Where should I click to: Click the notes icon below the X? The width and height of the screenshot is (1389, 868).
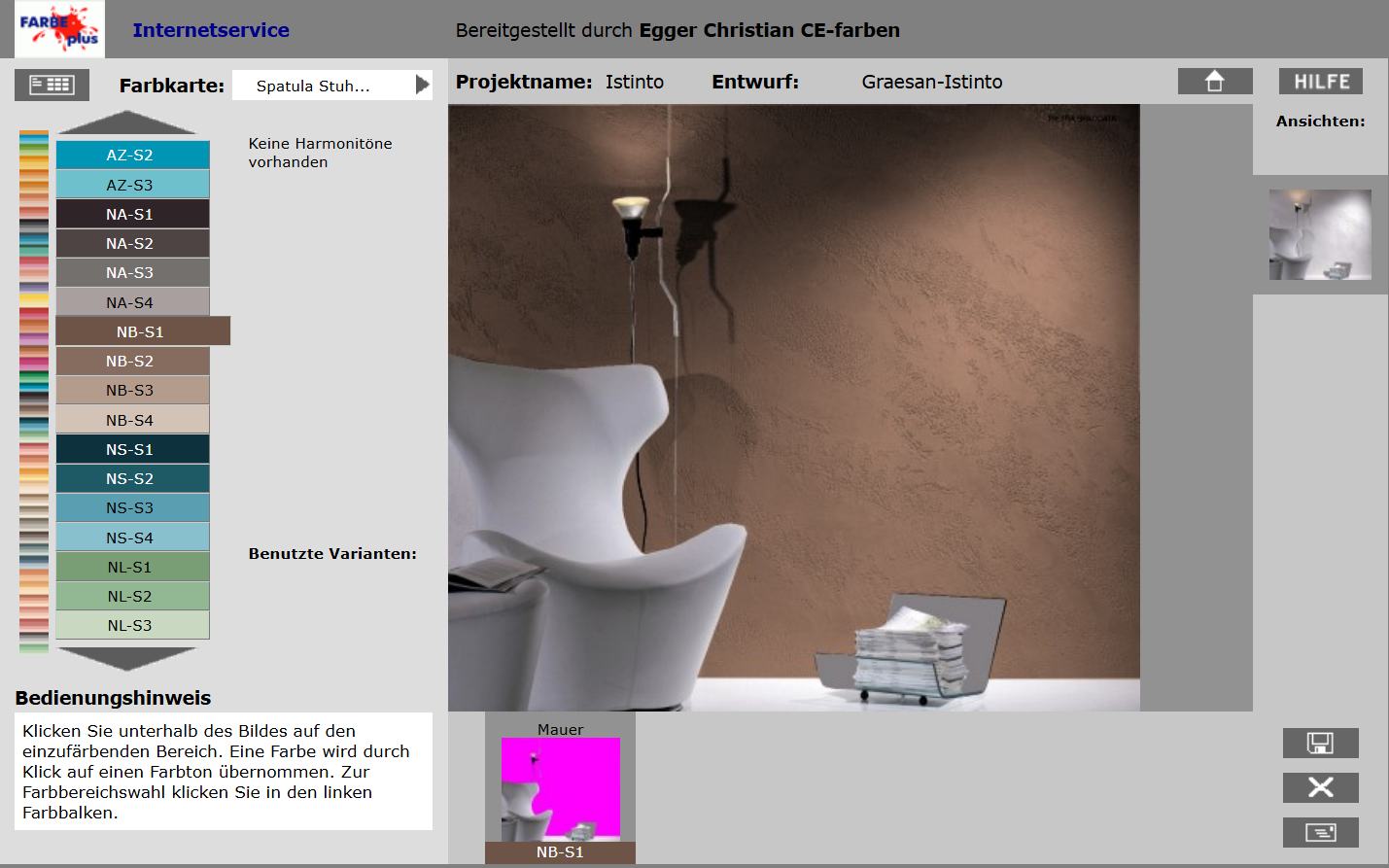tap(1320, 832)
